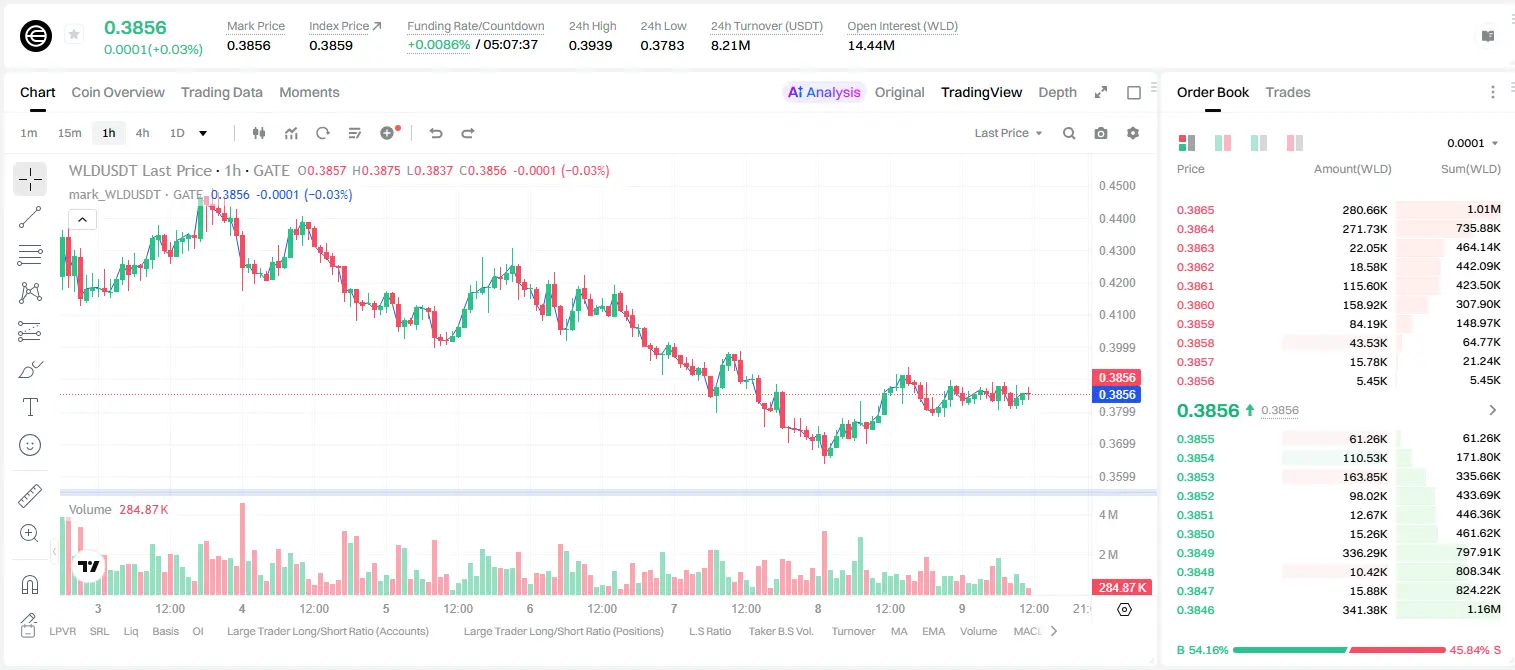1515x670 pixels.
Task: Add coin to favorites star
Action: [73, 35]
